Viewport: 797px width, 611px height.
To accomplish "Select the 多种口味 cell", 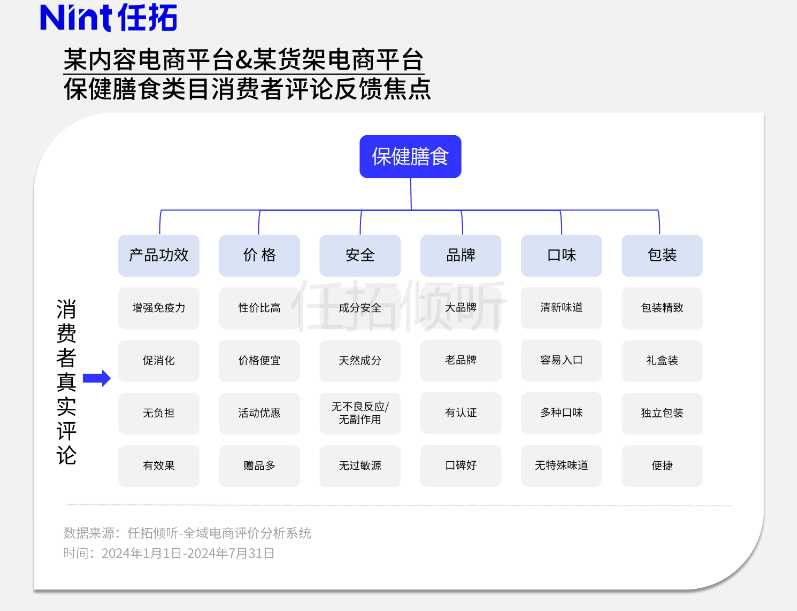I will tap(561, 413).
